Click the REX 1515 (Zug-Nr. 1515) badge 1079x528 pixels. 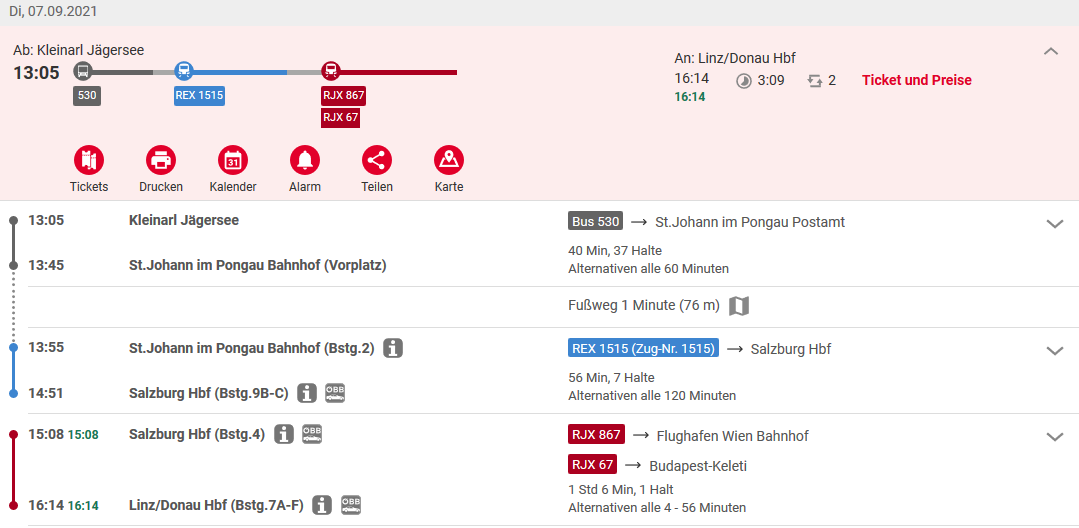643,348
